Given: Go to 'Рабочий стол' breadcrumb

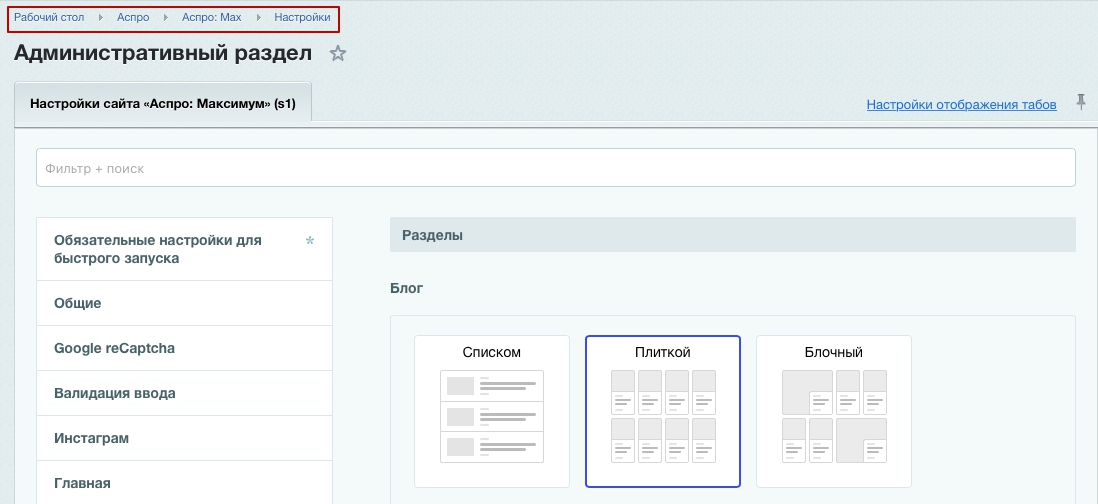Looking at the screenshot, I should coord(49,18).
